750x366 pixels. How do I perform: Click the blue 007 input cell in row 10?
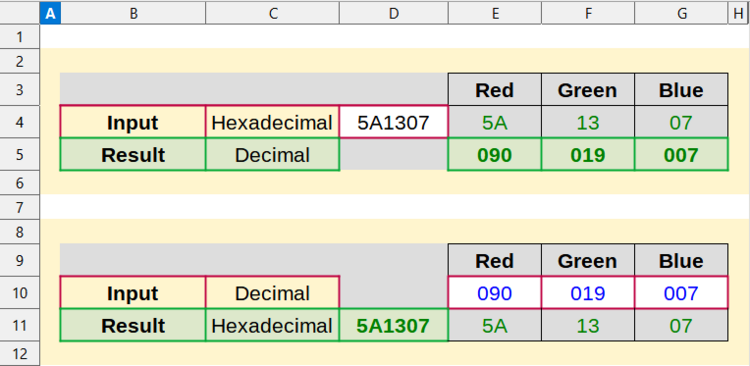tap(681, 293)
